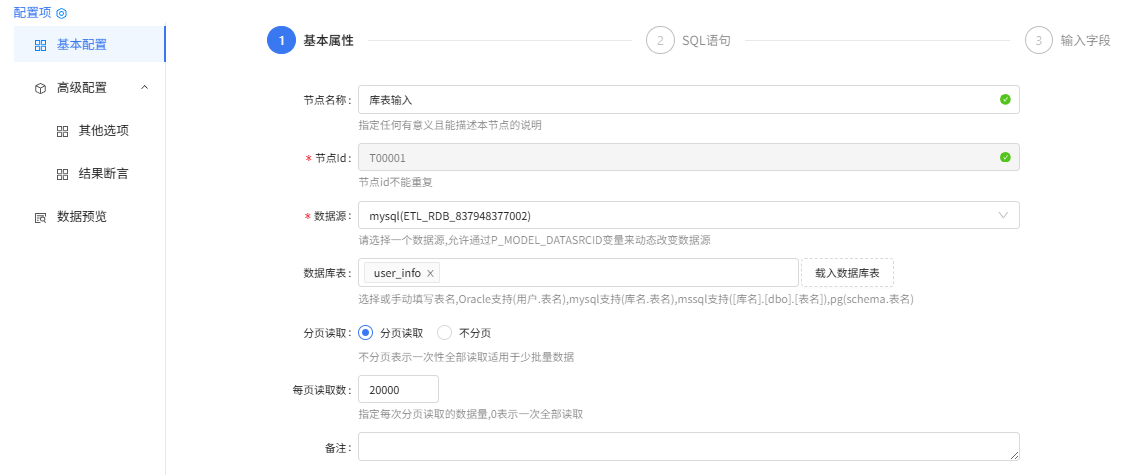Click into the 节点名称 input field
The width and height of the screenshot is (1146, 475).
(x=688, y=99)
